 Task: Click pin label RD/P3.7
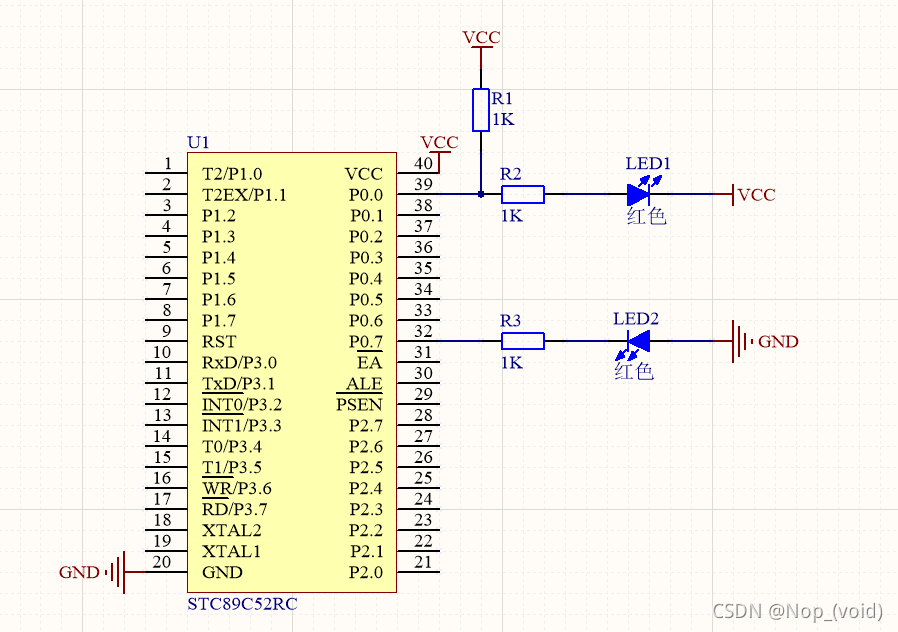pos(235,509)
